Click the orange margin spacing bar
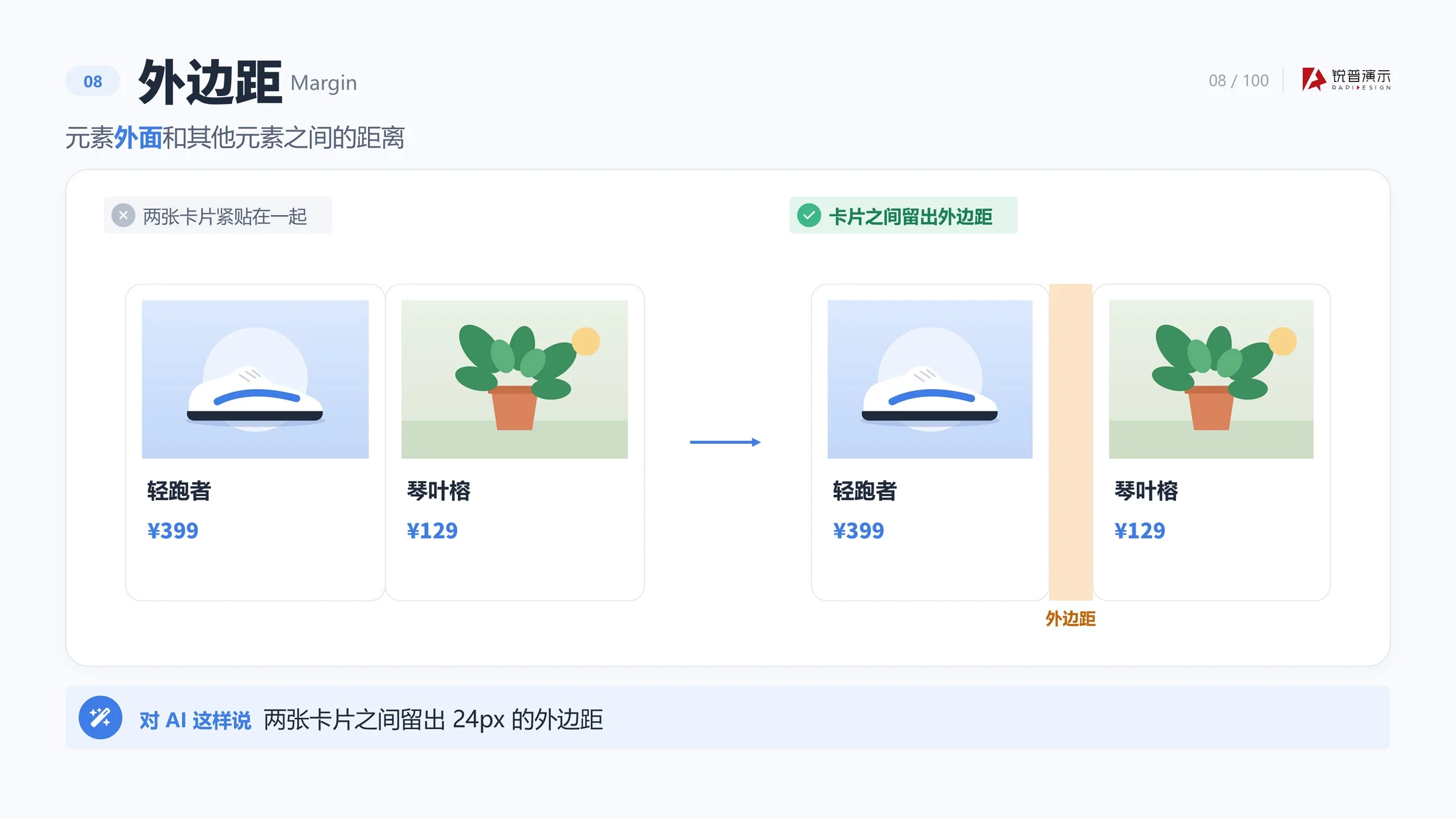The height and width of the screenshot is (819, 1456). point(1071,442)
